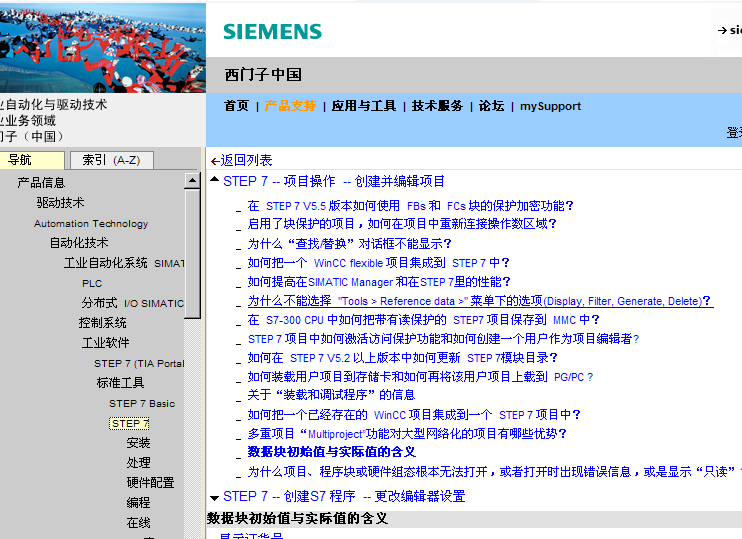Open the 应用与工具 menu item
This screenshot has height=539, width=742.
[x=364, y=106]
